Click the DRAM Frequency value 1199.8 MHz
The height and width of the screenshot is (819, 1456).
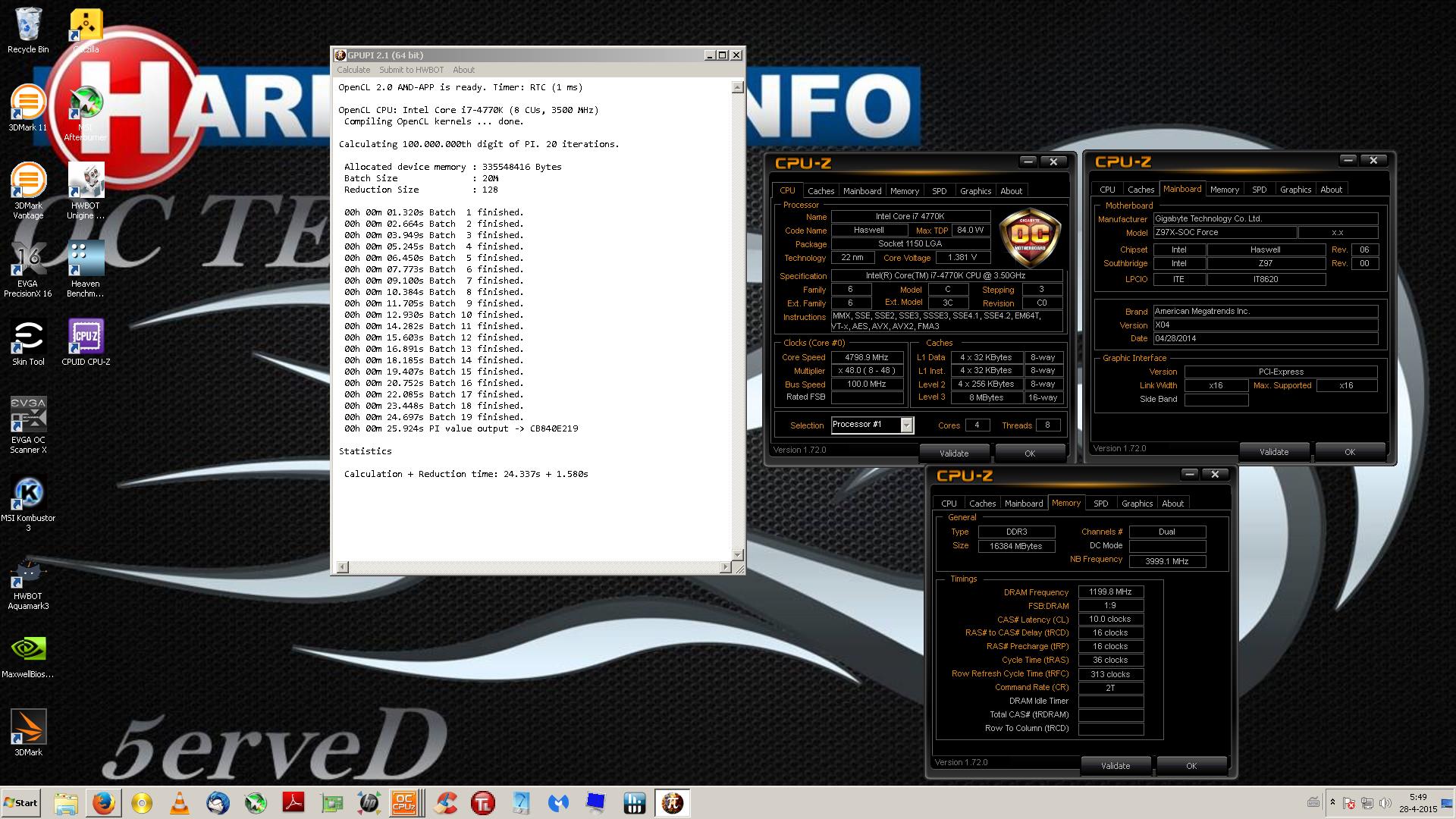[1110, 591]
